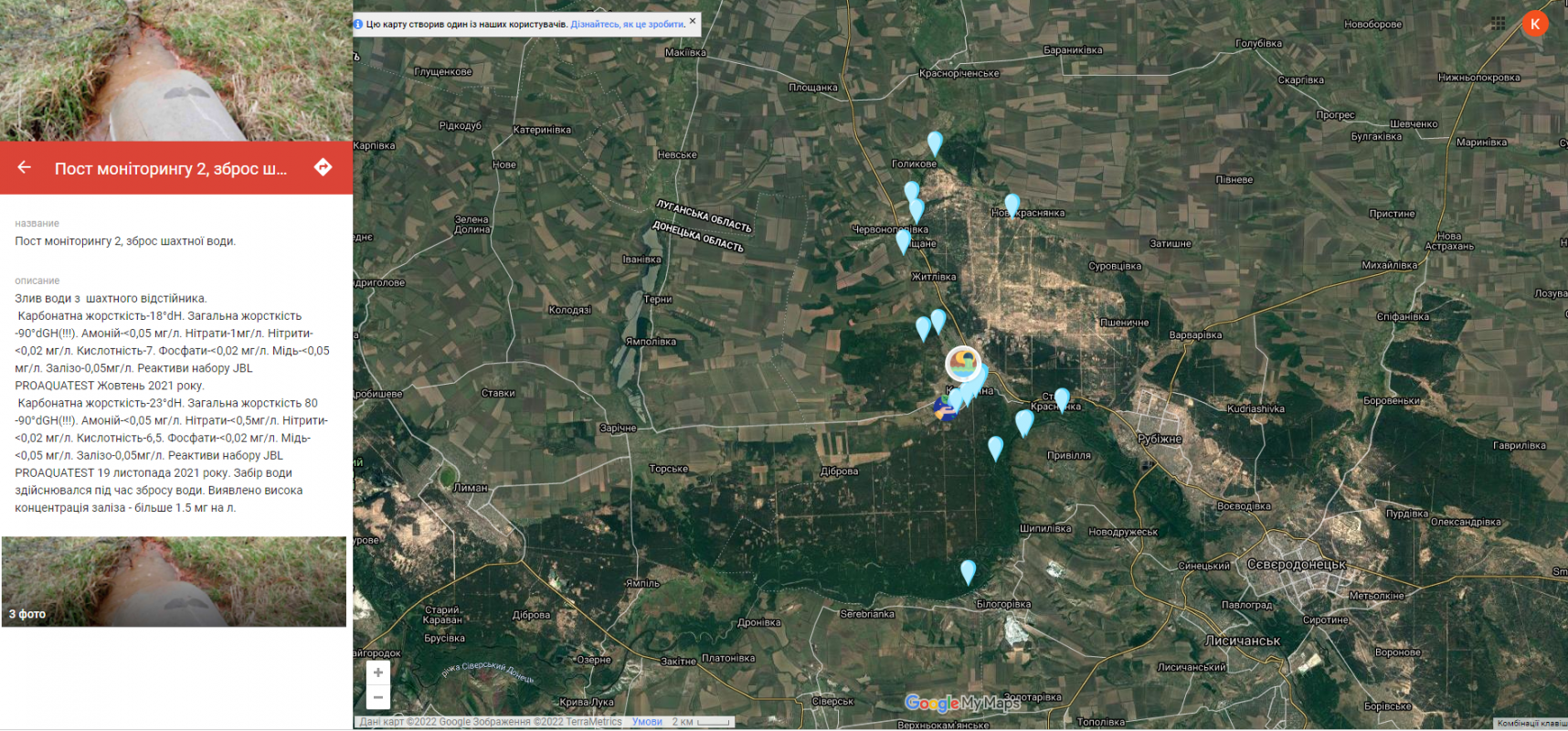This screenshot has height=731, width=1568.
Task: Zoom in with the plus button
Action: [x=378, y=673]
